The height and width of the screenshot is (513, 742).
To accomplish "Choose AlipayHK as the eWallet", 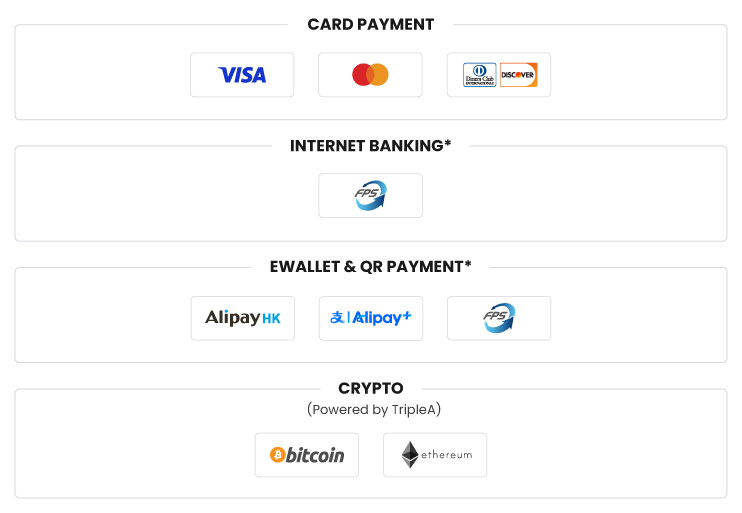I will point(242,318).
